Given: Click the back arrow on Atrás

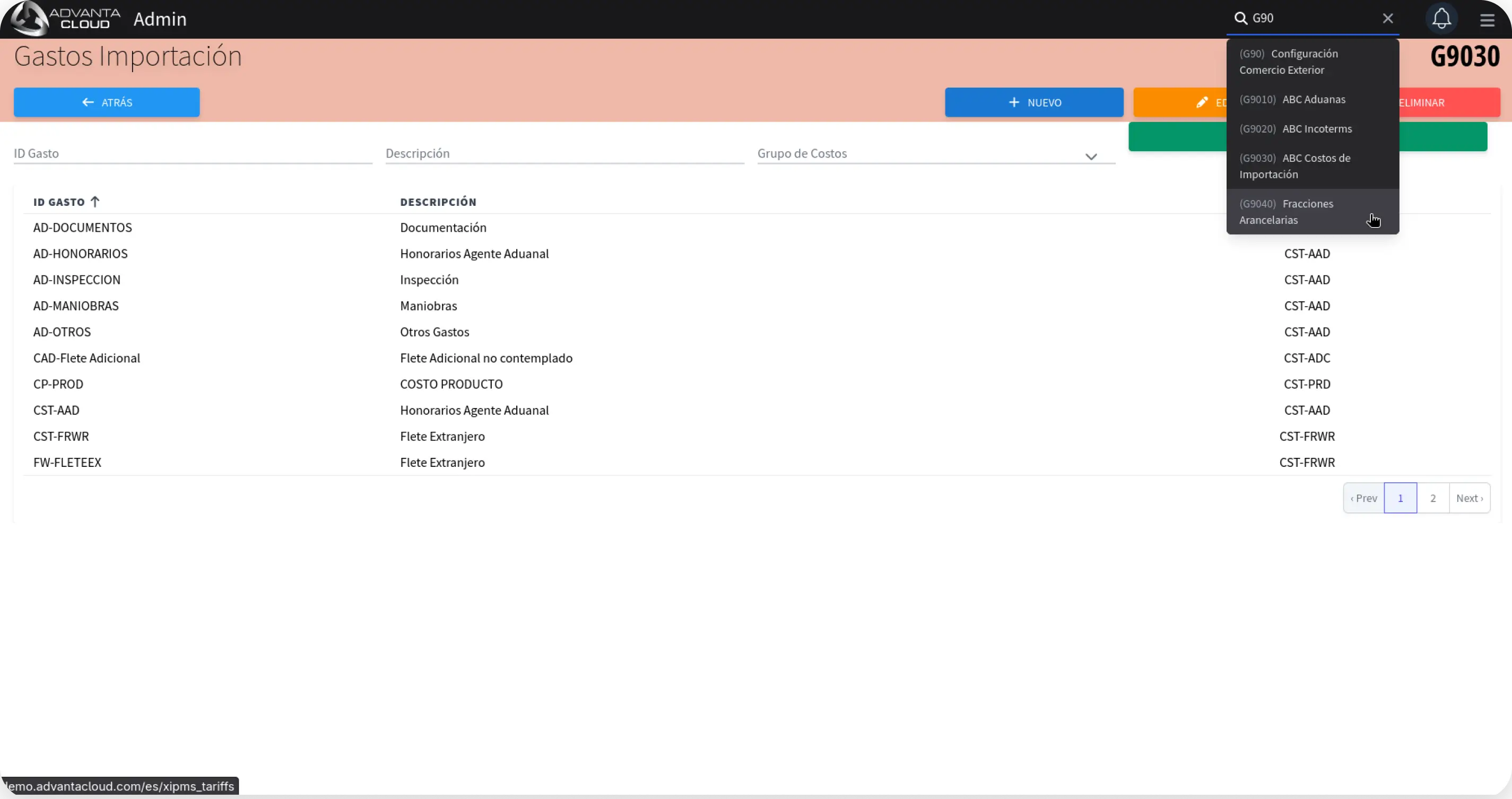Looking at the screenshot, I should pyautogui.click(x=88, y=102).
